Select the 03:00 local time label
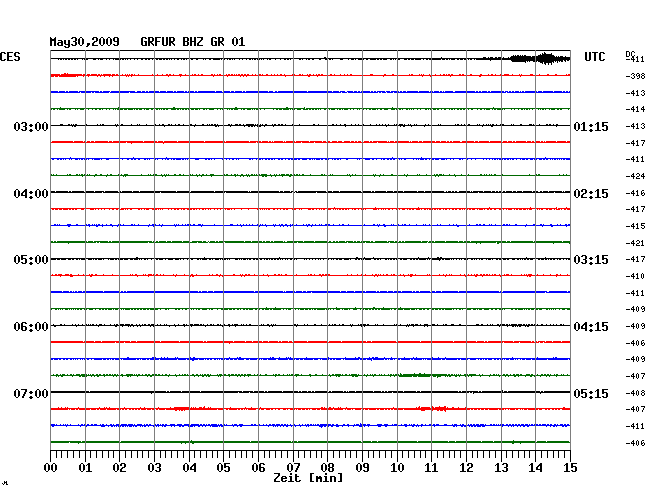Viewport: 650px width, 494px height. pos(31,126)
